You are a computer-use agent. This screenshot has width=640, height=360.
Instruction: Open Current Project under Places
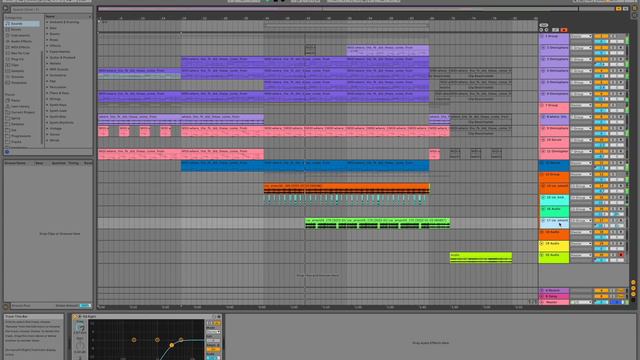point(22,112)
